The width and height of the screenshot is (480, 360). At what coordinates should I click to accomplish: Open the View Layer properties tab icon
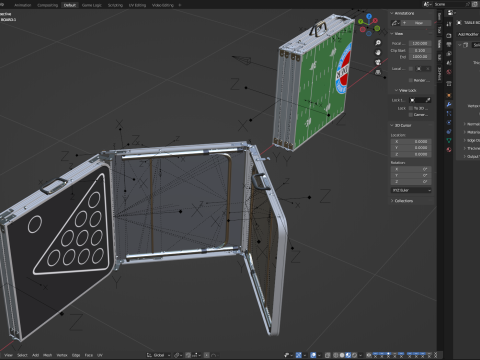449,54
